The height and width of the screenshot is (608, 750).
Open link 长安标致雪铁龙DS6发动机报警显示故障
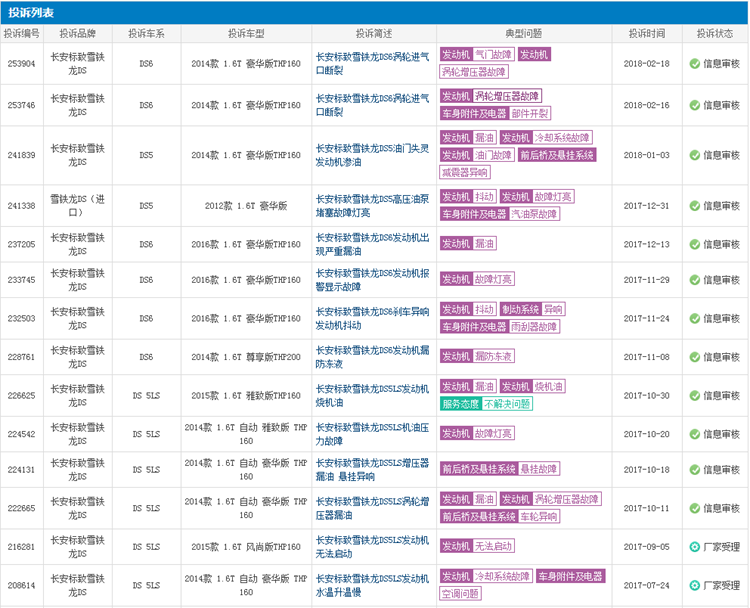372,280
